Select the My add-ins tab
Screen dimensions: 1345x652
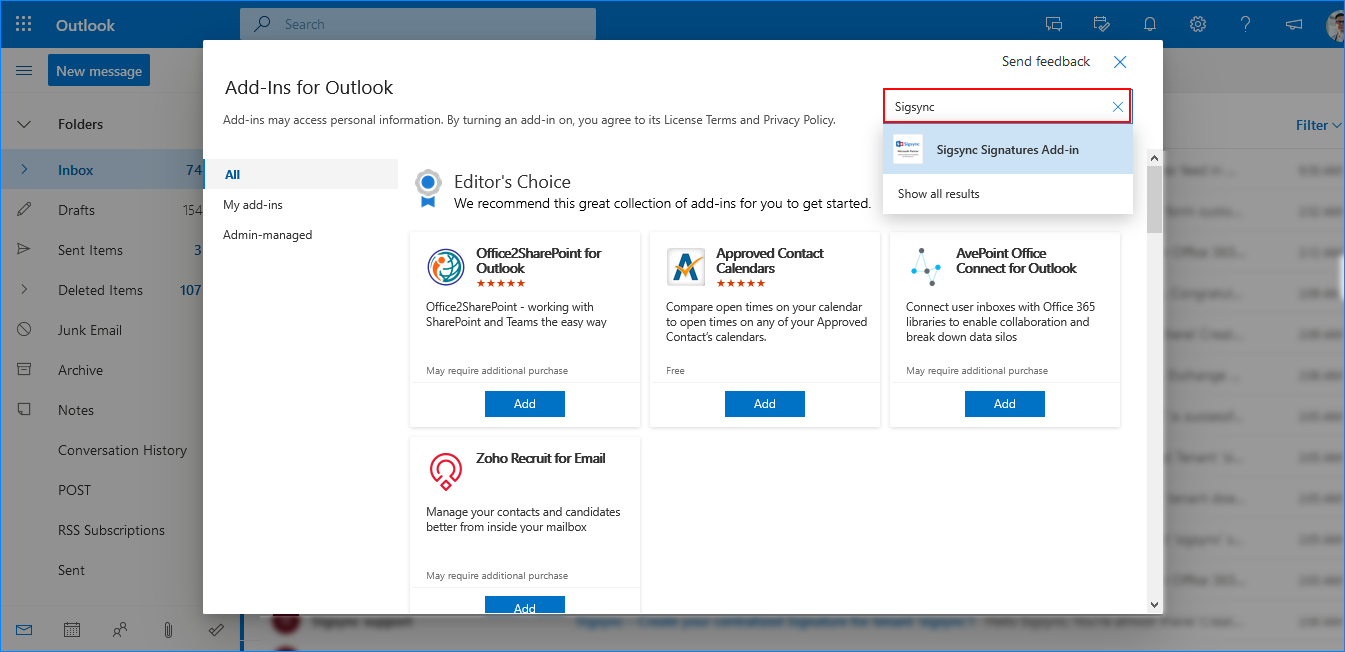253,205
